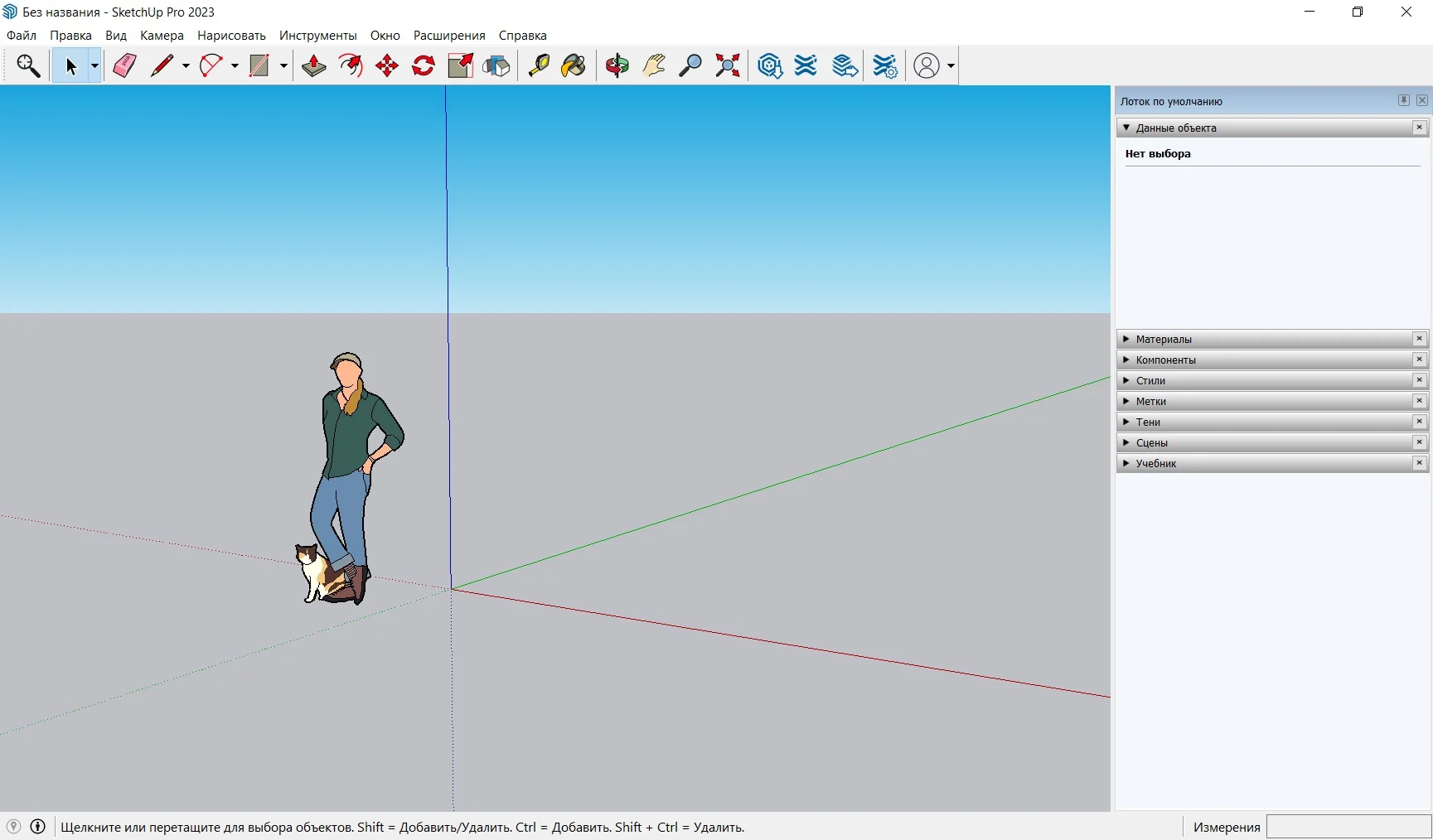Click the Измерения input box
Image resolution: width=1433 pixels, height=840 pixels.
pyautogui.click(x=1348, y=827)
